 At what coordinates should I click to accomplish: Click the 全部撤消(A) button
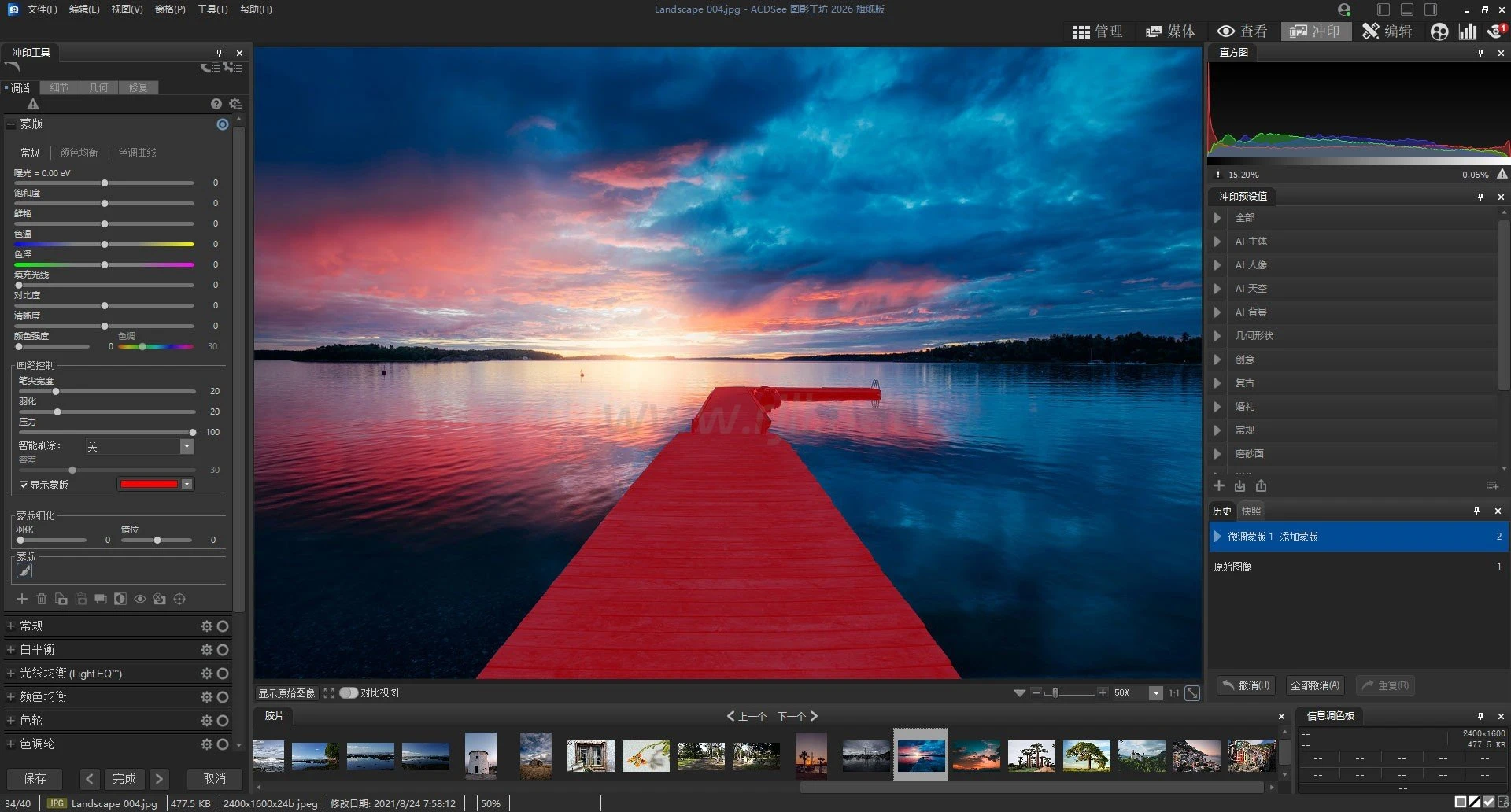pos(1314,685)
